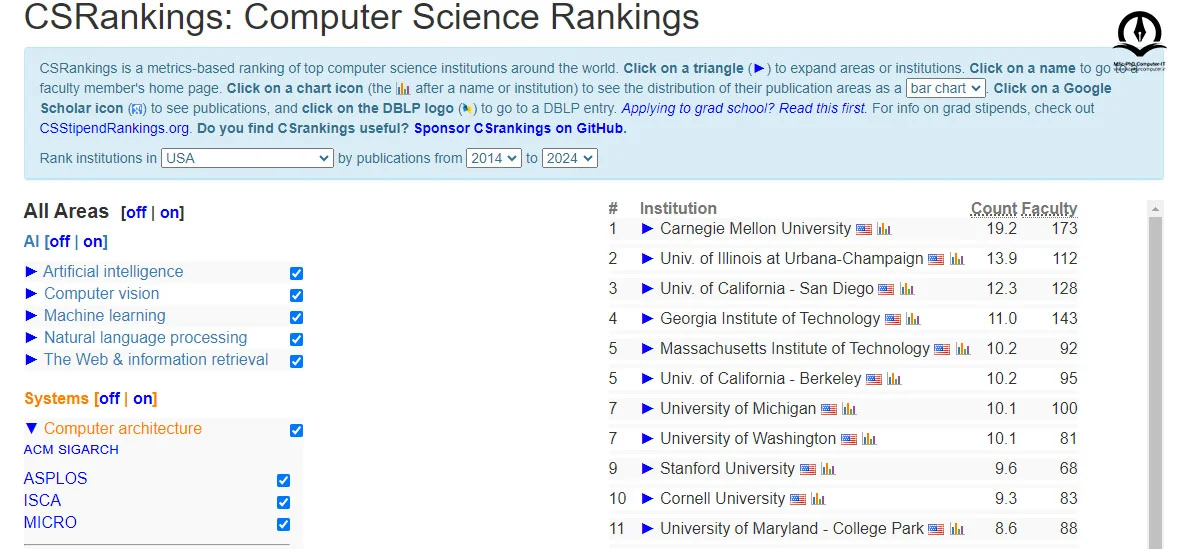Uncheck the Computer architecture checkbox
Viewport: 1180px width, 549px height.
click(x=297, y=430)
